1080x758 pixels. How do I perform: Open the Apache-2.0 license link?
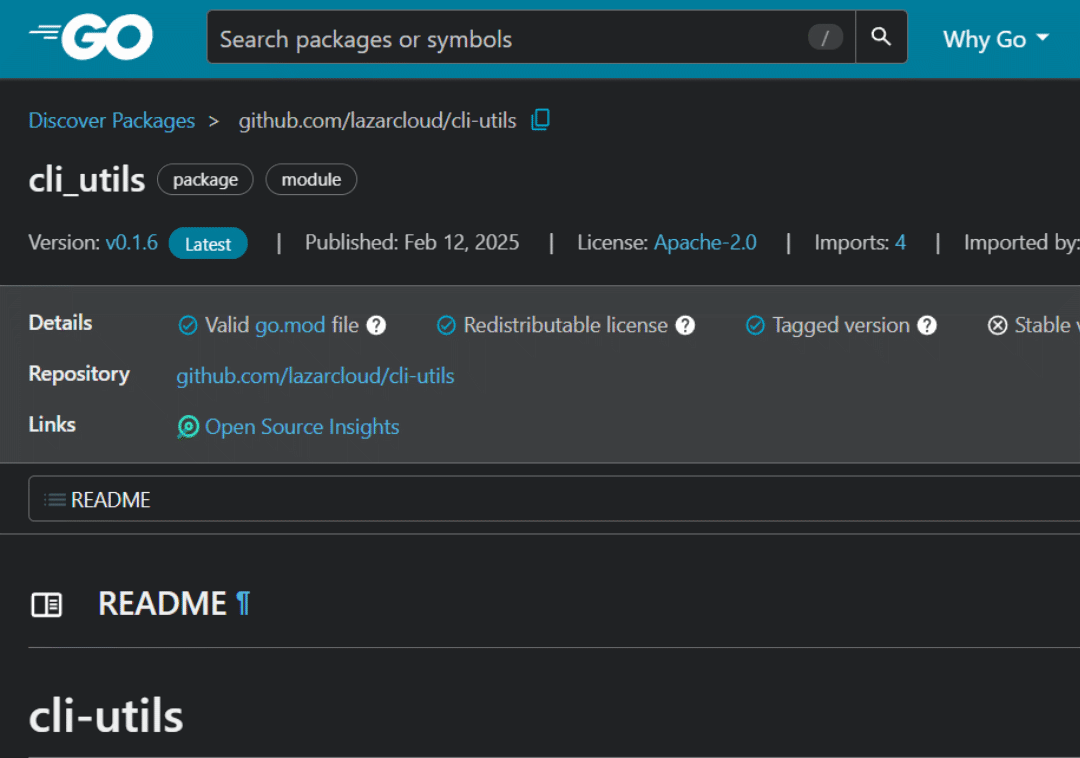point(705,243)
